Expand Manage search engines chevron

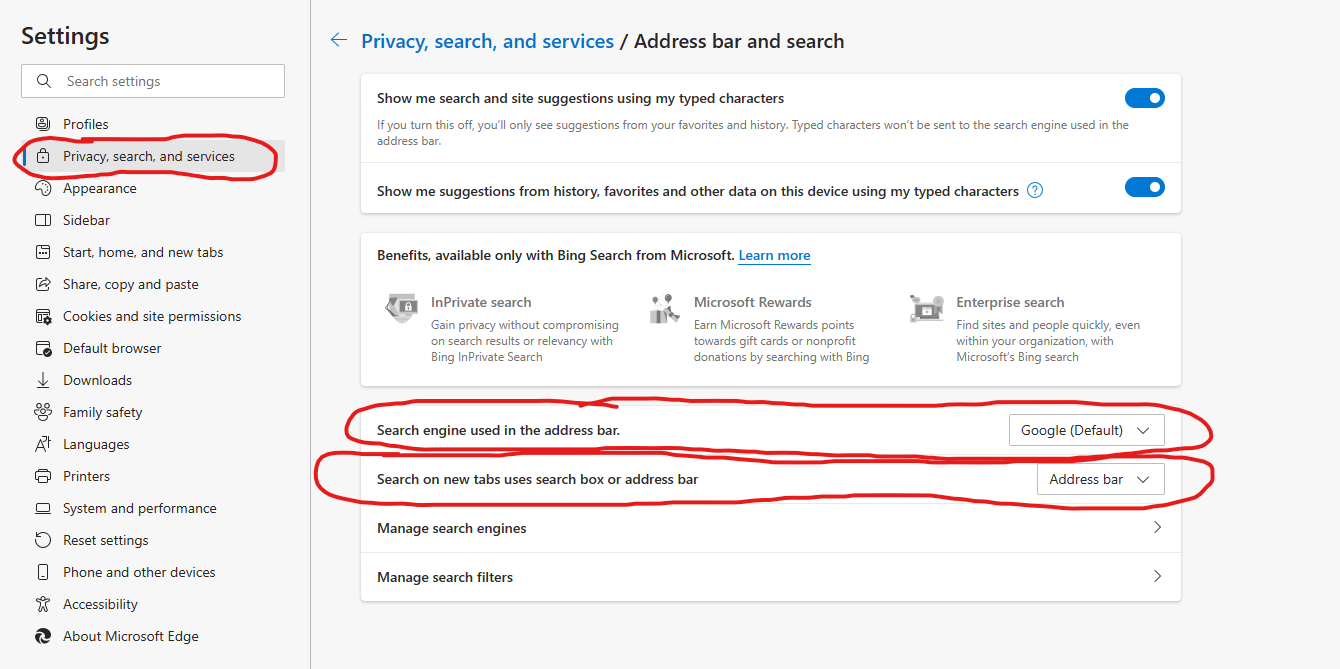pyautogui.click(x=1157, y=527)
